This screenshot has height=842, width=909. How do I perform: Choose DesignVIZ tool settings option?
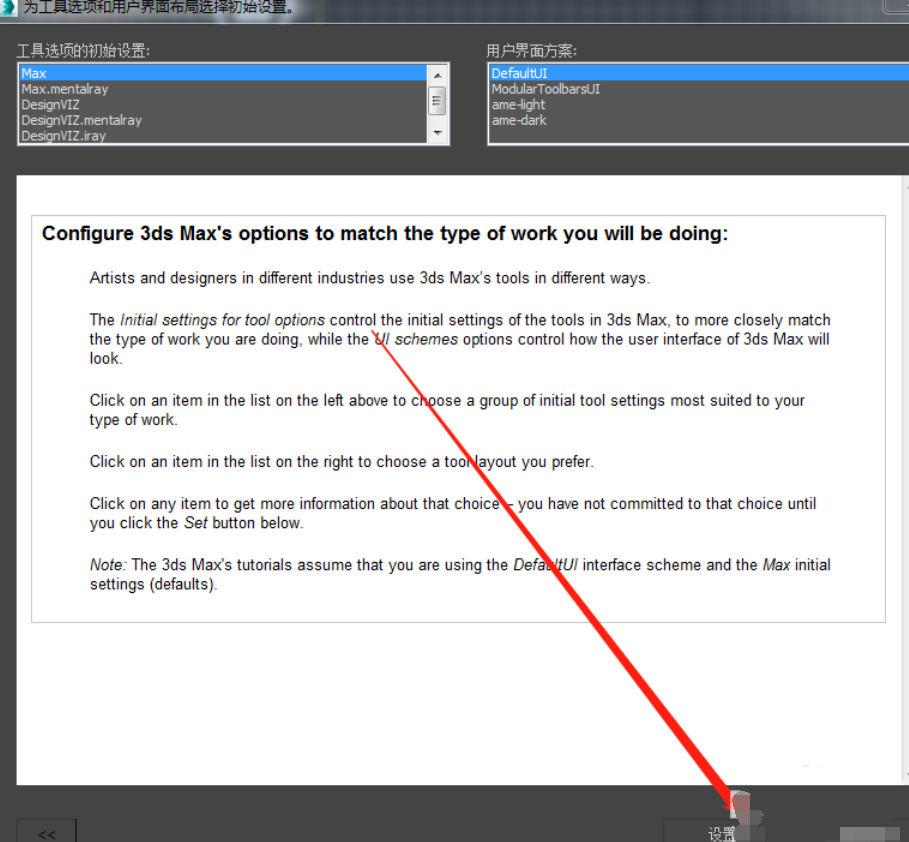(223, 104)
